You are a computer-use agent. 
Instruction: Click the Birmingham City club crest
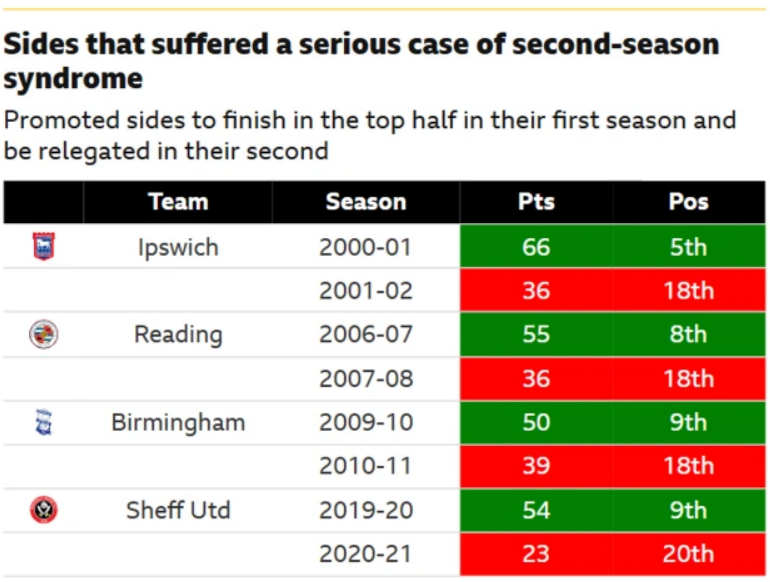44,422
